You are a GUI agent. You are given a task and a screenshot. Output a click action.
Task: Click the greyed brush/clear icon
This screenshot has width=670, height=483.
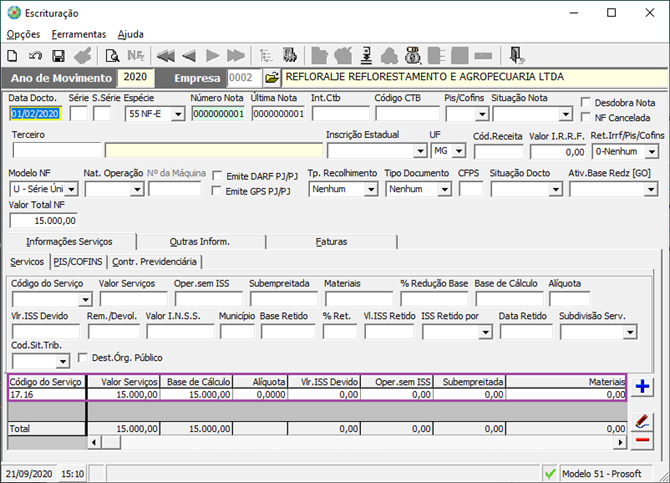coord(82,56)
